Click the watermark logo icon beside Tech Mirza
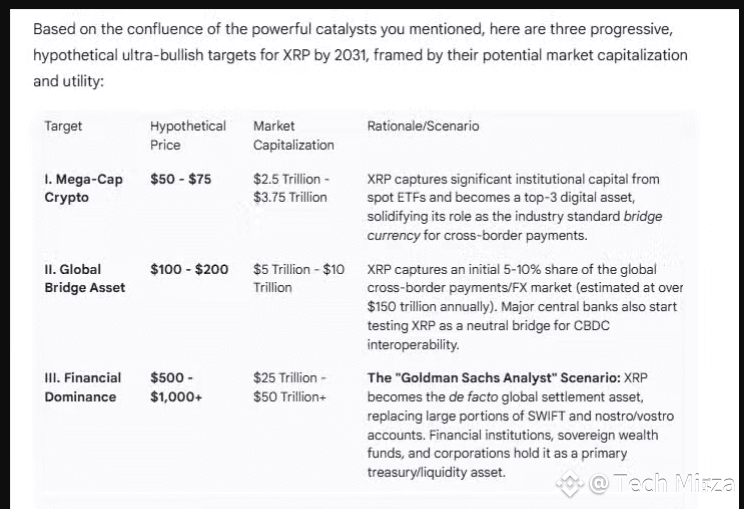 [570, 485]
